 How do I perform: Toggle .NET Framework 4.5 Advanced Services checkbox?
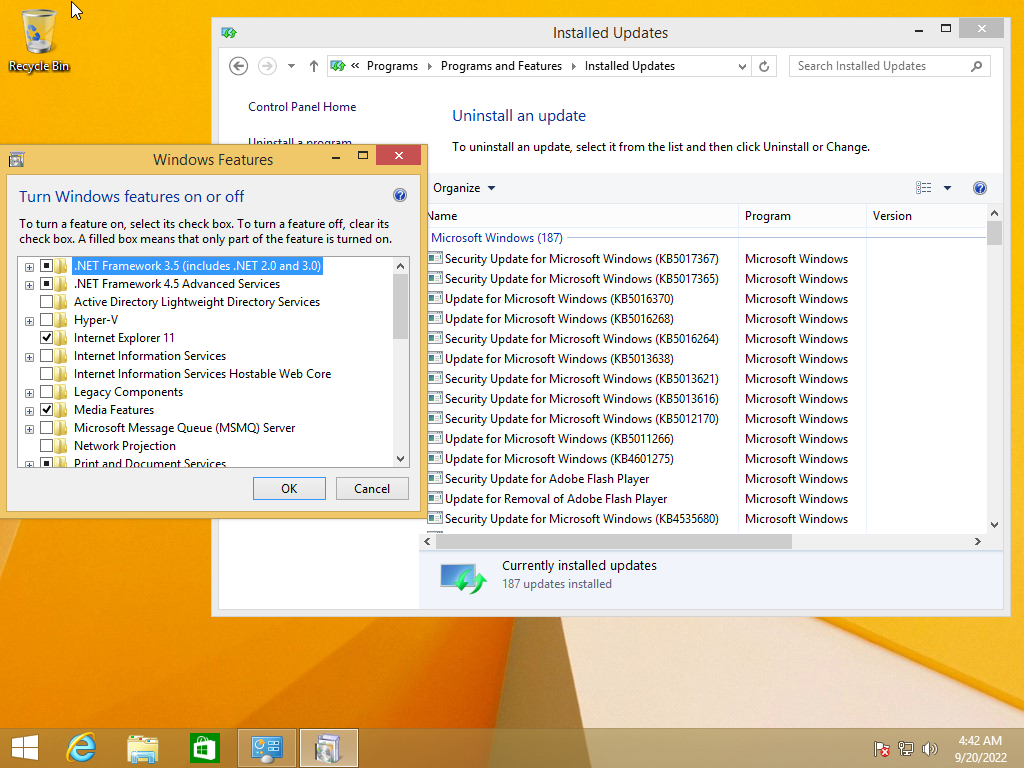tap(46, 284)
